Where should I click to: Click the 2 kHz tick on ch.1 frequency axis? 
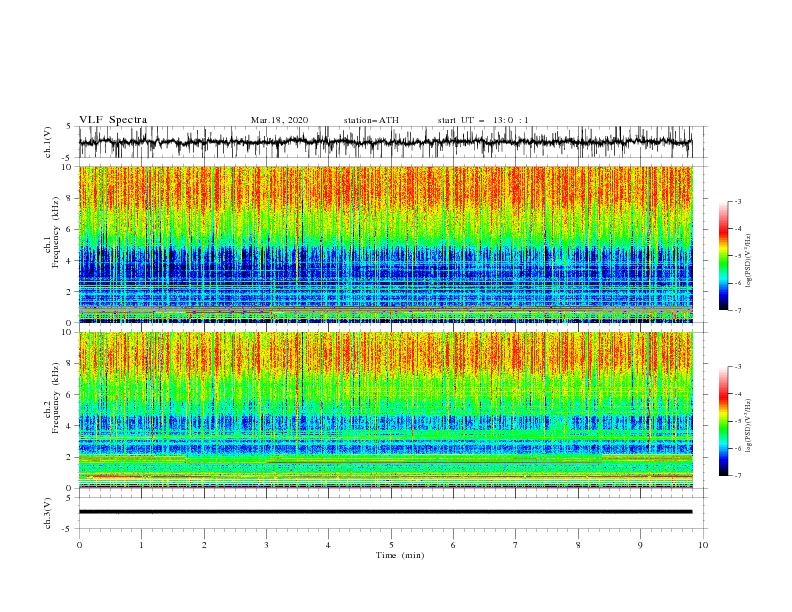tap(71, 292)
